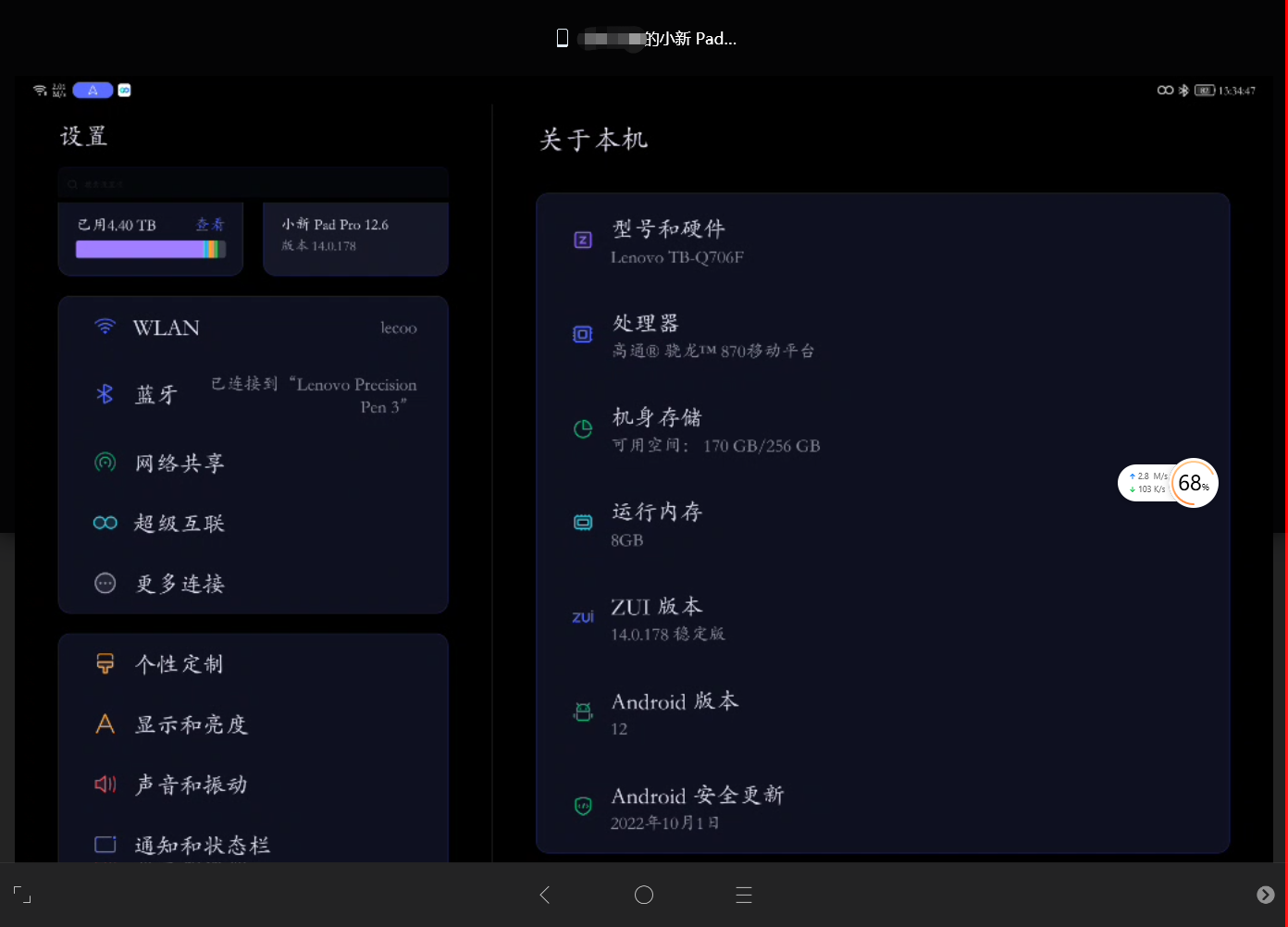1288x927 pixels.
Task: Open 型号和硬件 Lenovo TB-Q706F entry
Action: tap(883, 241)
